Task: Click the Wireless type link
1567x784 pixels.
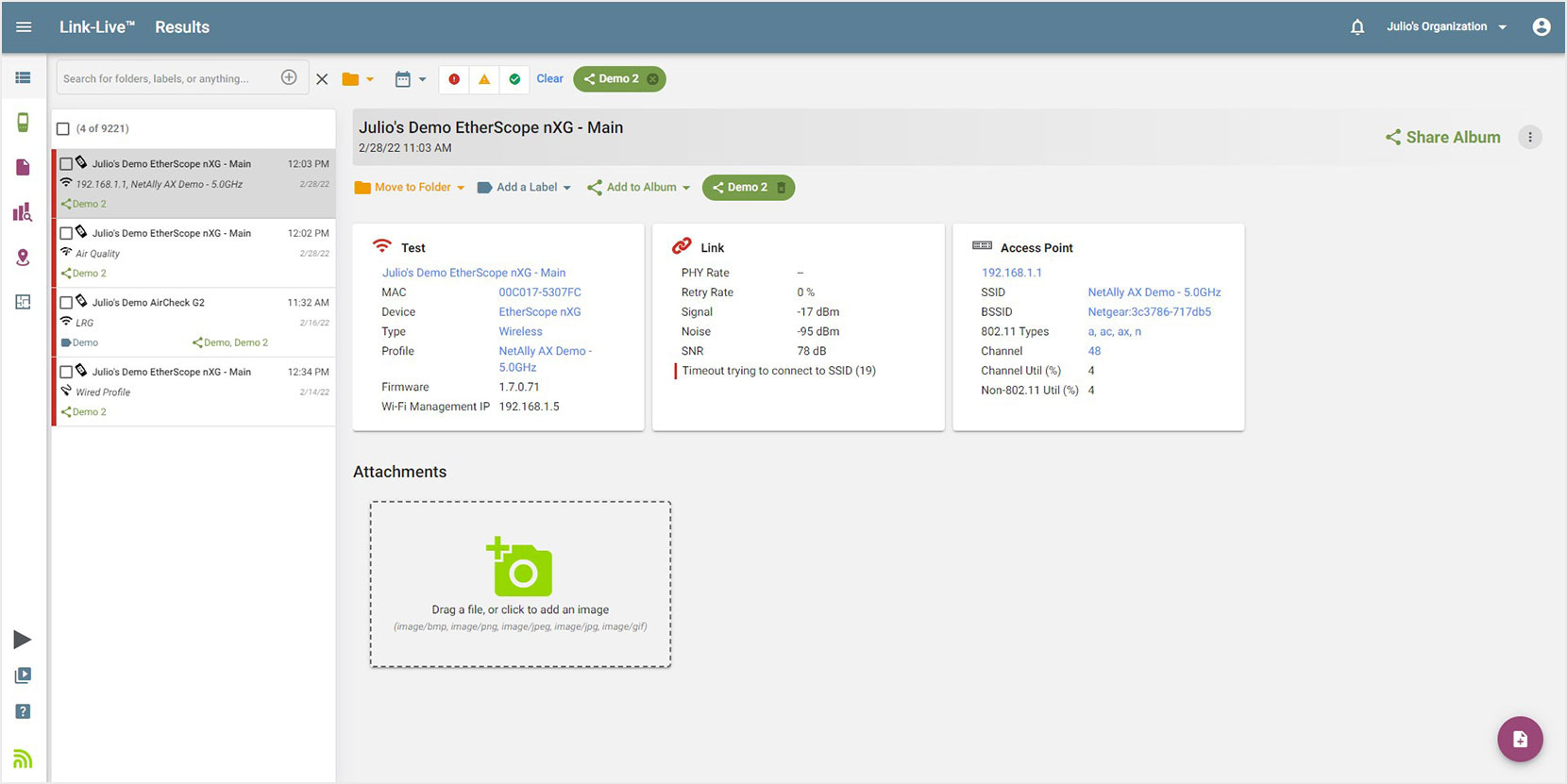Action: coord(520,332)
